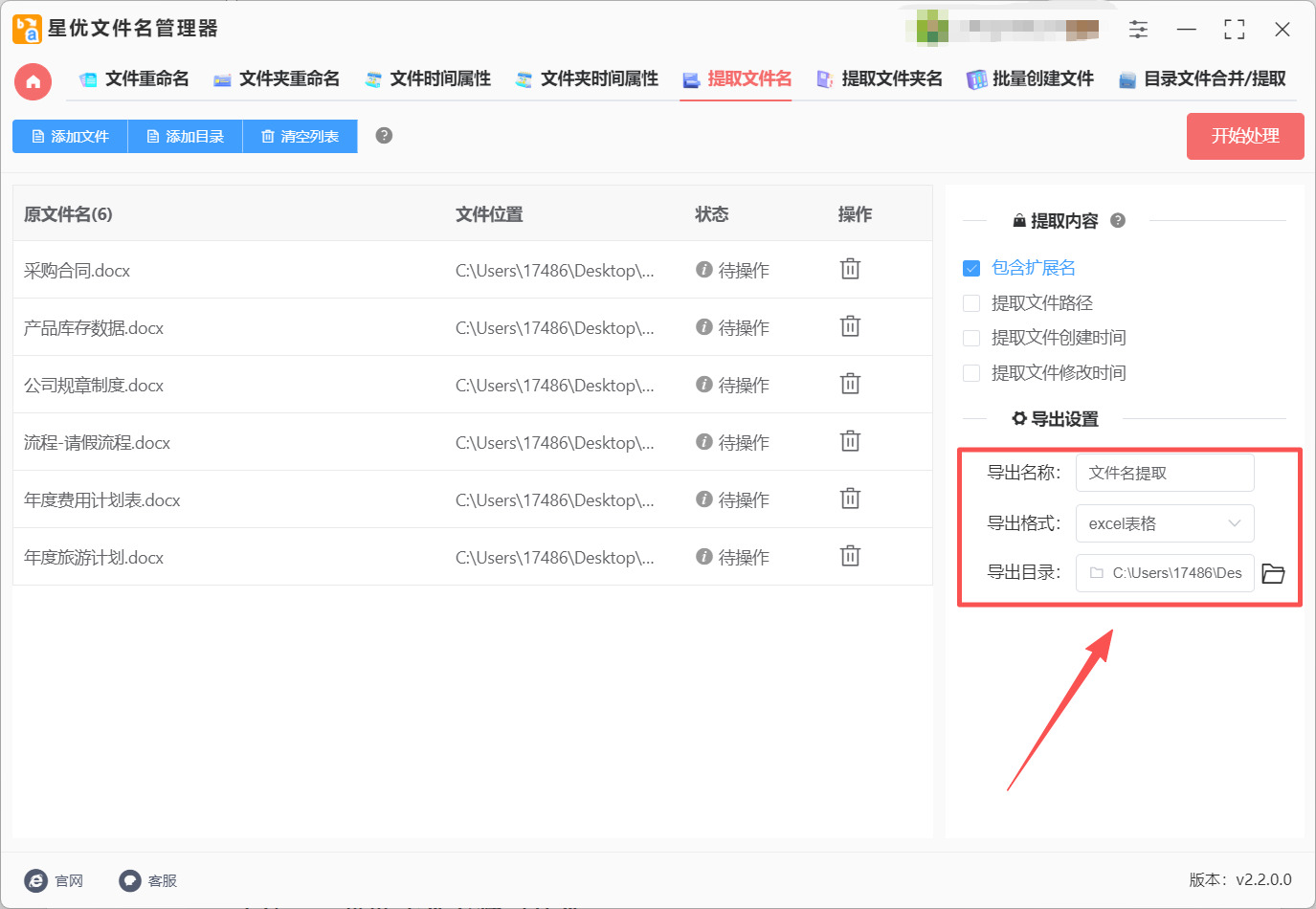Screen dimensions: 1316x909
Task: Select the 流程-请假流程.docx file name
Action: tap(97, 443)
